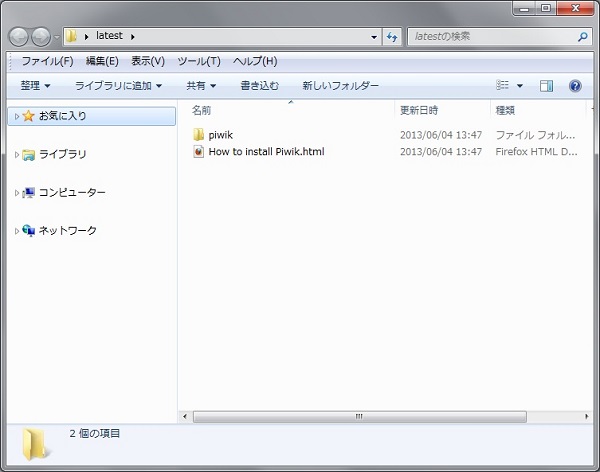Click the ライブラリ folder icon
The height and width of the screenshot is (472, 600).
pos(28,155)
